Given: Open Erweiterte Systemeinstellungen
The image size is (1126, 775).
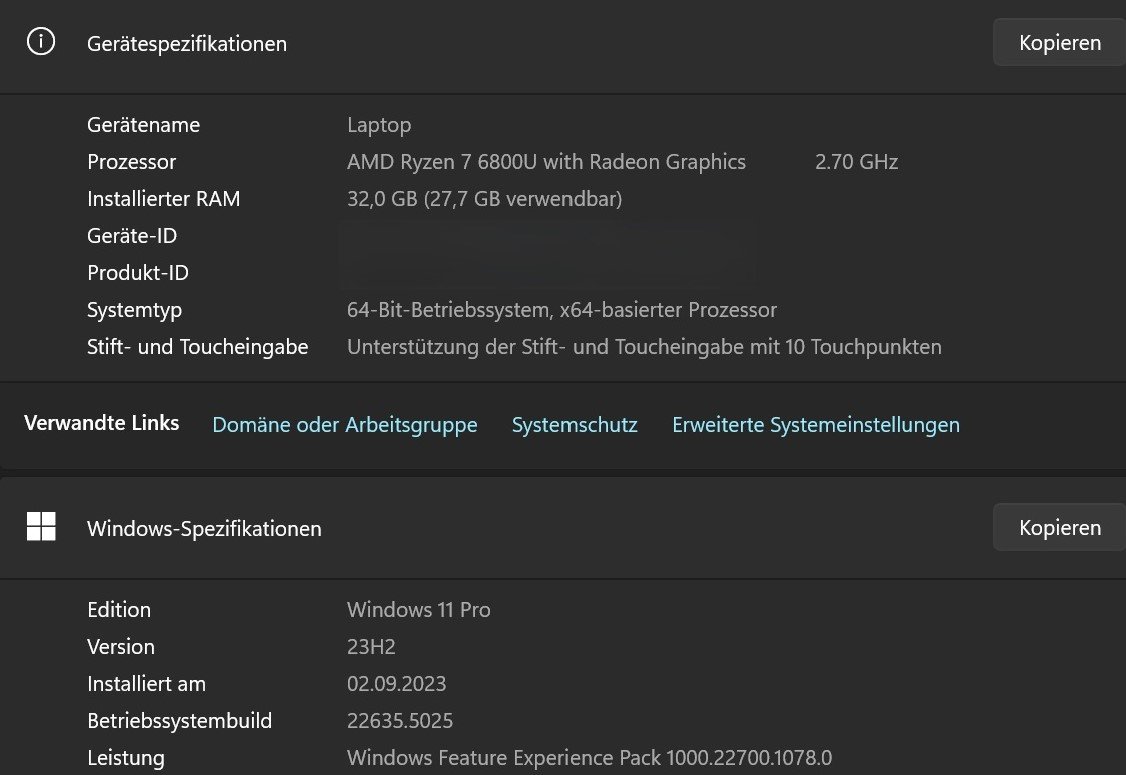Looking at the screenshot, I should tap(815, 425).
